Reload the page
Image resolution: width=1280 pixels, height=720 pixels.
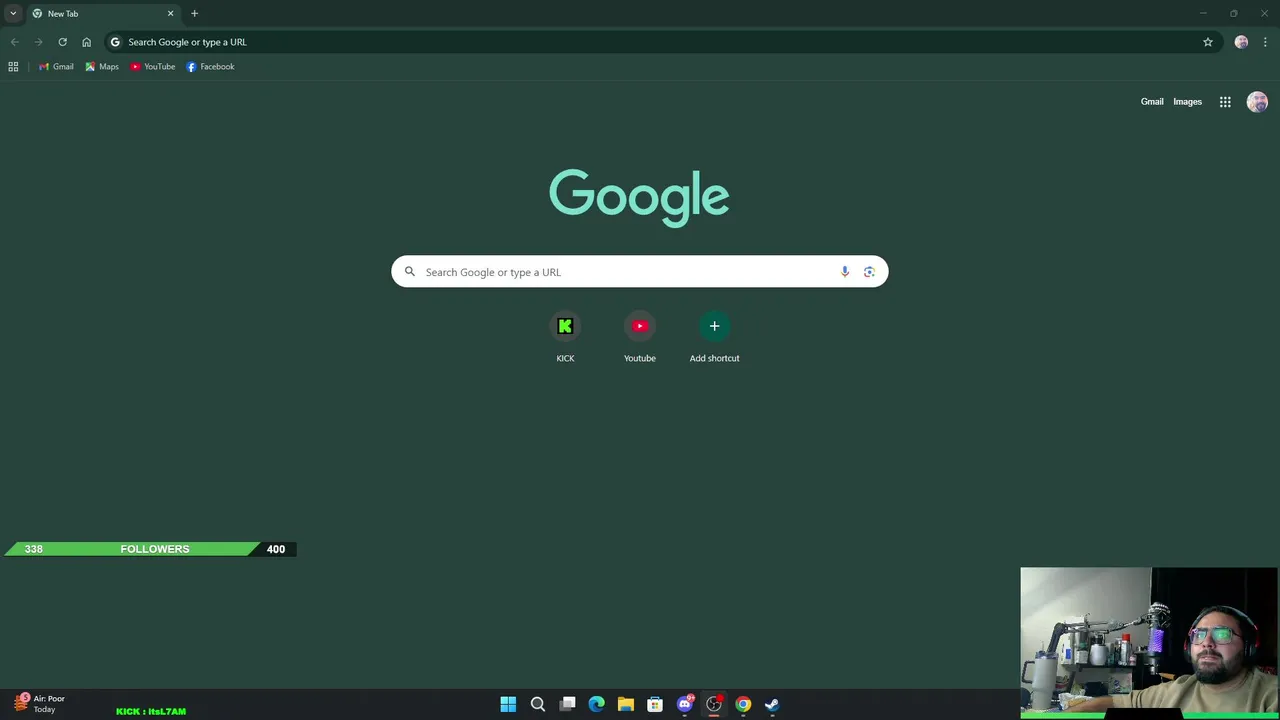[x=62, y=42]
